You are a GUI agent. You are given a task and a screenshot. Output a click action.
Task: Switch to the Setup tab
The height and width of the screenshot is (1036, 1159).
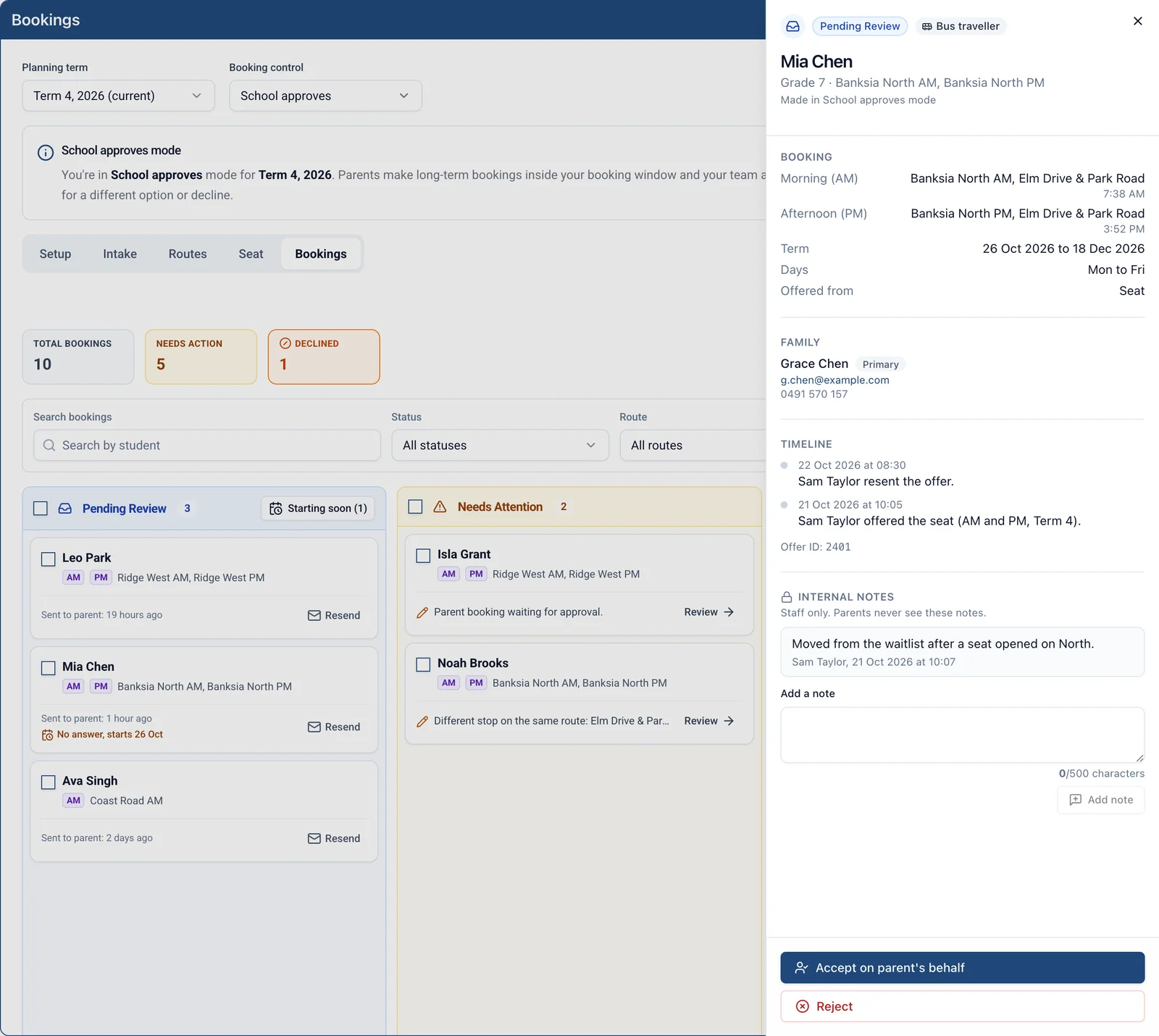point(55,254)
